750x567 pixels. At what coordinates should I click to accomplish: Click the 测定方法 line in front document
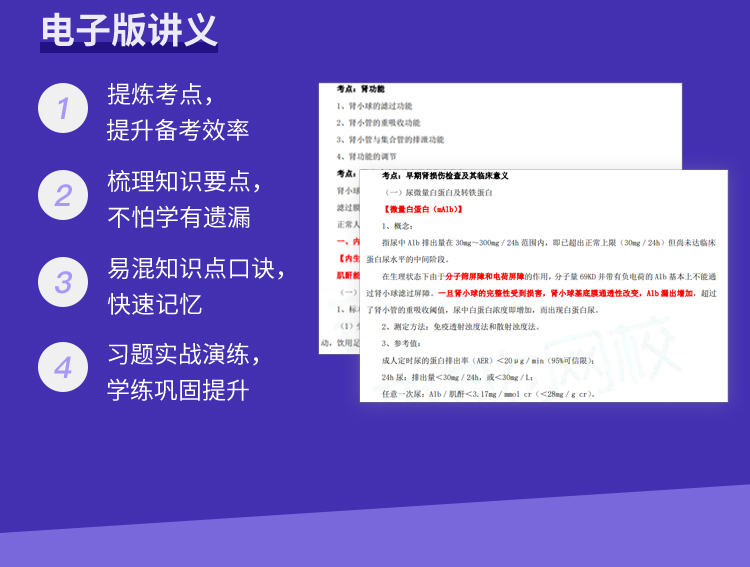[460, 326]
